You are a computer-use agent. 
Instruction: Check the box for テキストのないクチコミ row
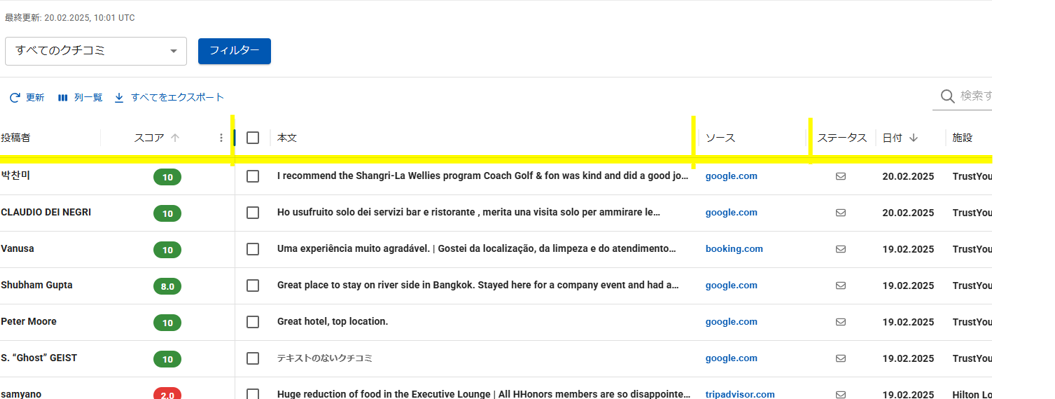(x=253, y=358)
